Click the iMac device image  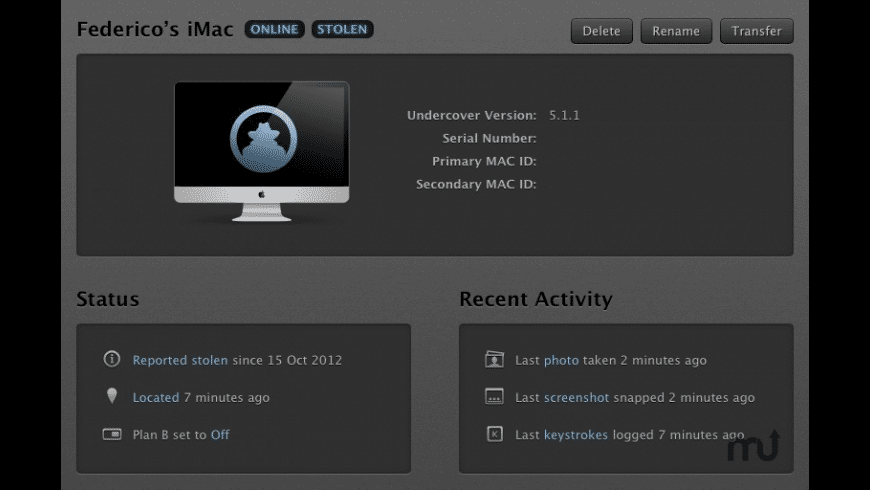click(x=261, y=151)
